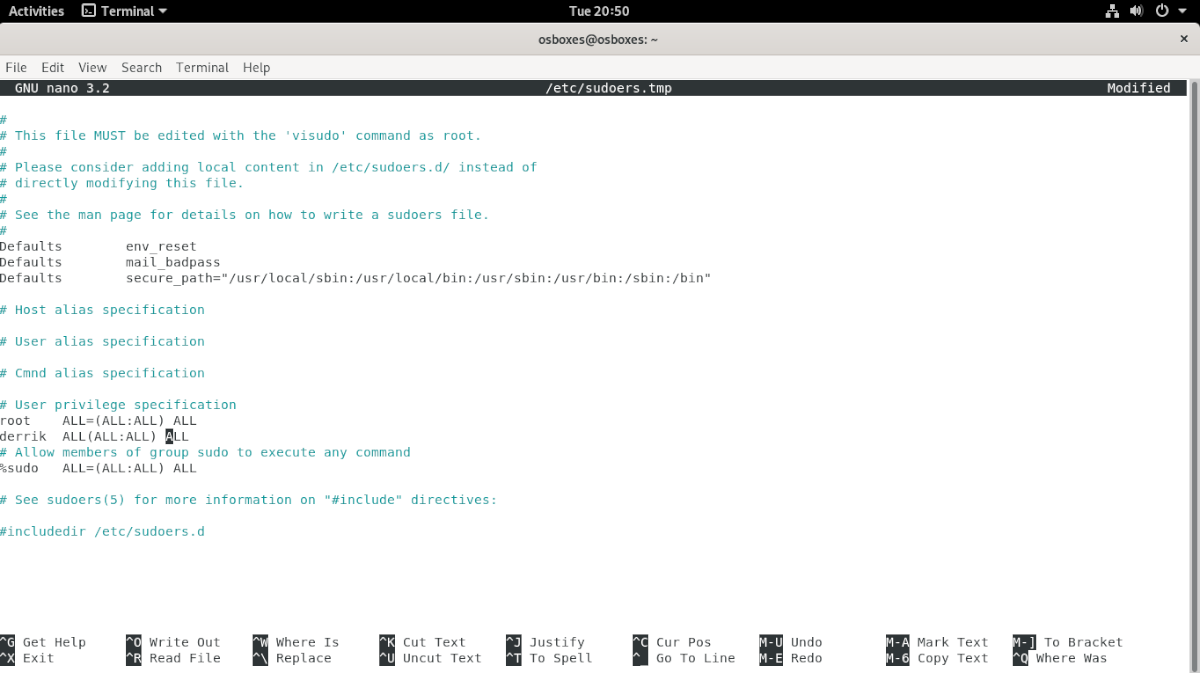
Task: Click the Cmnd alias specification comment
Action: [102, 373]
